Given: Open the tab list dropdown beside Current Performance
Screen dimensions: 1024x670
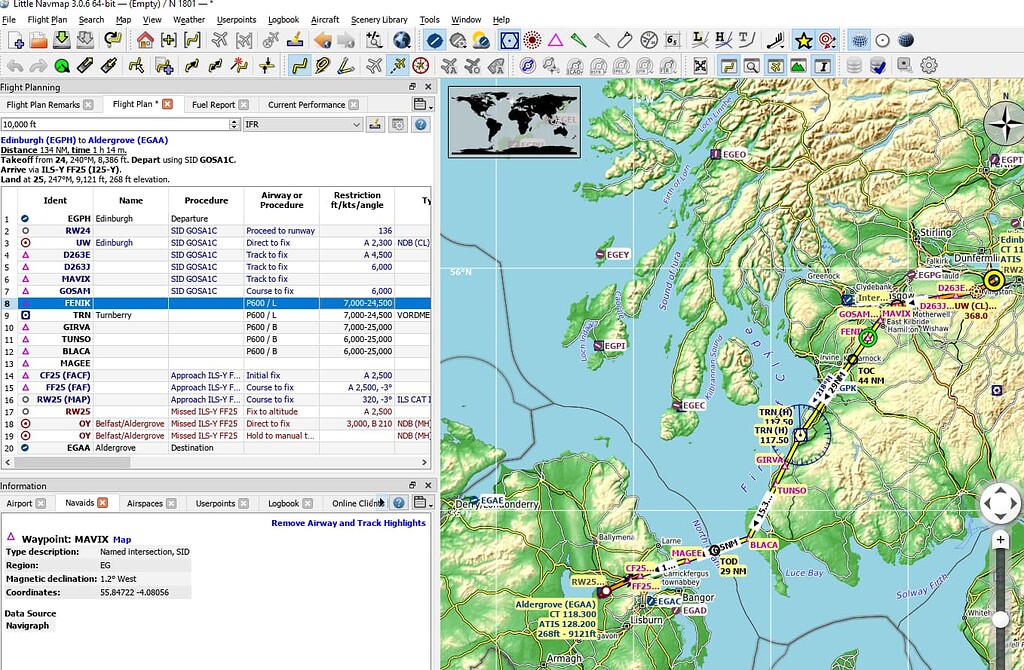Looking at the screenshot, I should coord(419,103).
